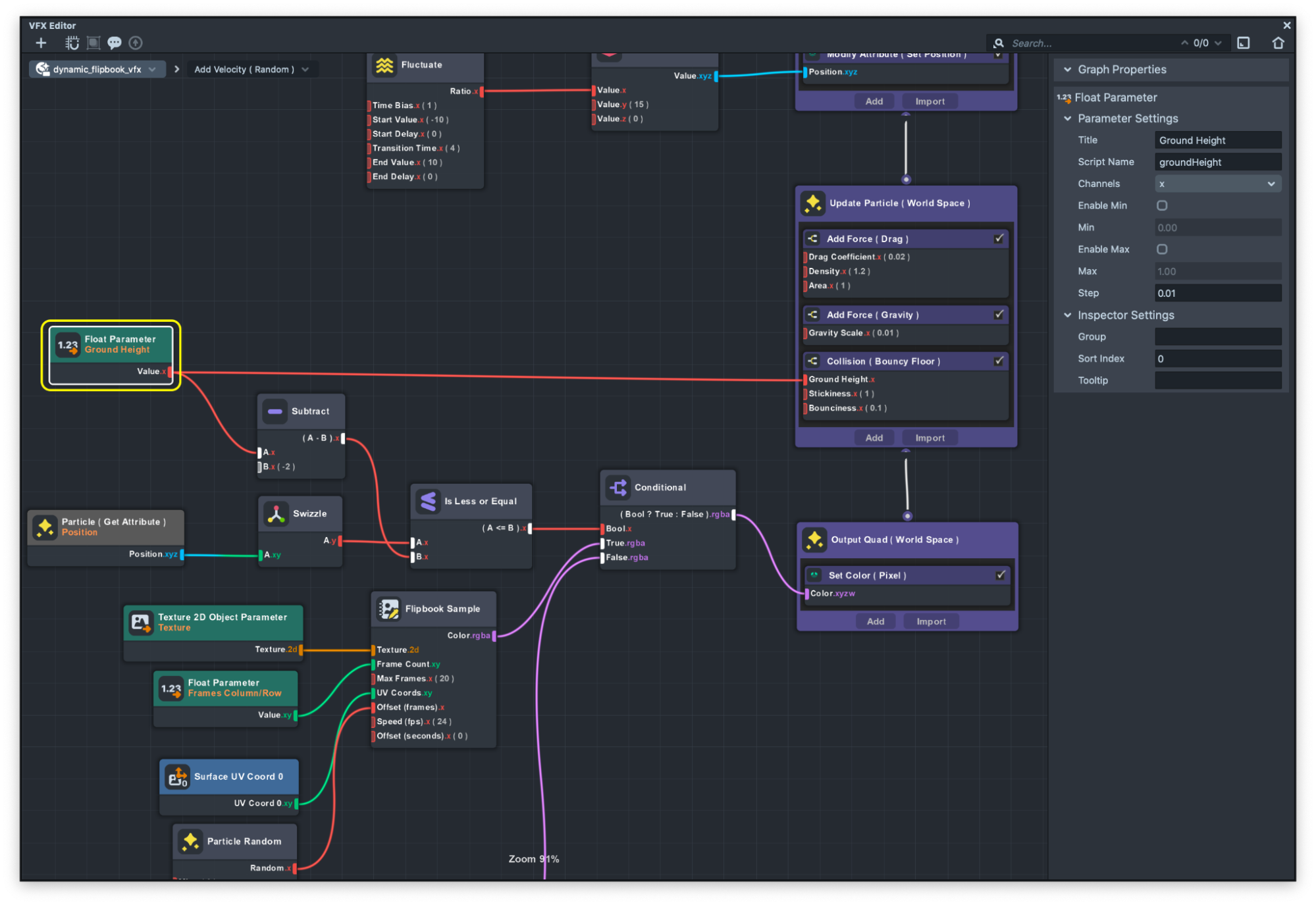This screenshot has width=1316, height=905.
Task: Open the Channels dropdown
Action: [x=1217, y=184]
